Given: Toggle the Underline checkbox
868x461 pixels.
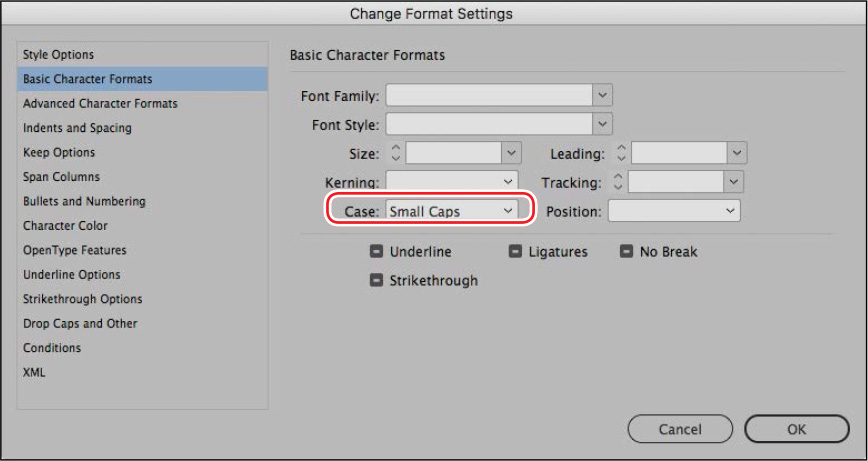Looking at the screenshot, I should click(x=376, y=252).
